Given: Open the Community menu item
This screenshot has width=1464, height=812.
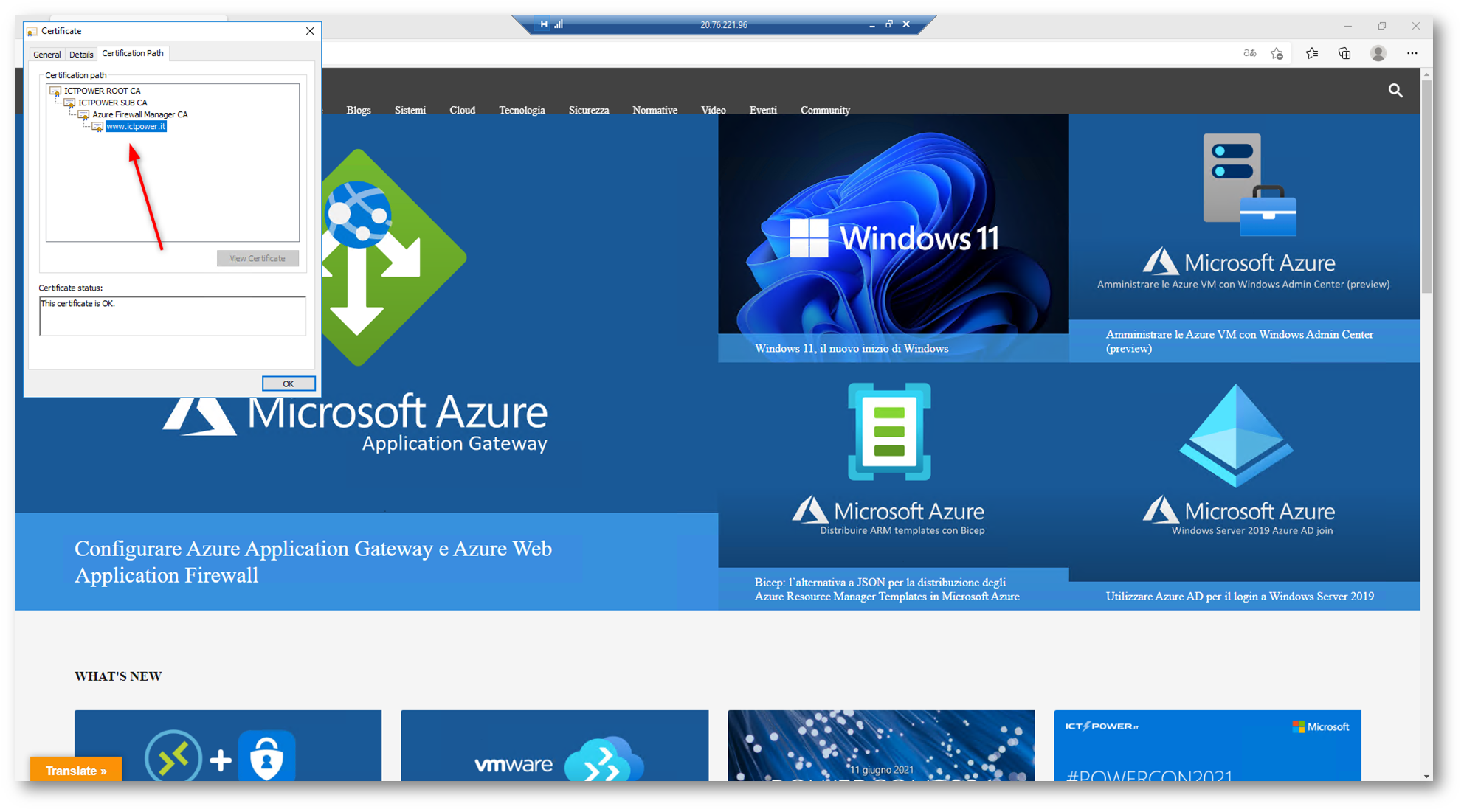Looking at the screenshot, I should tap(825, 110).
